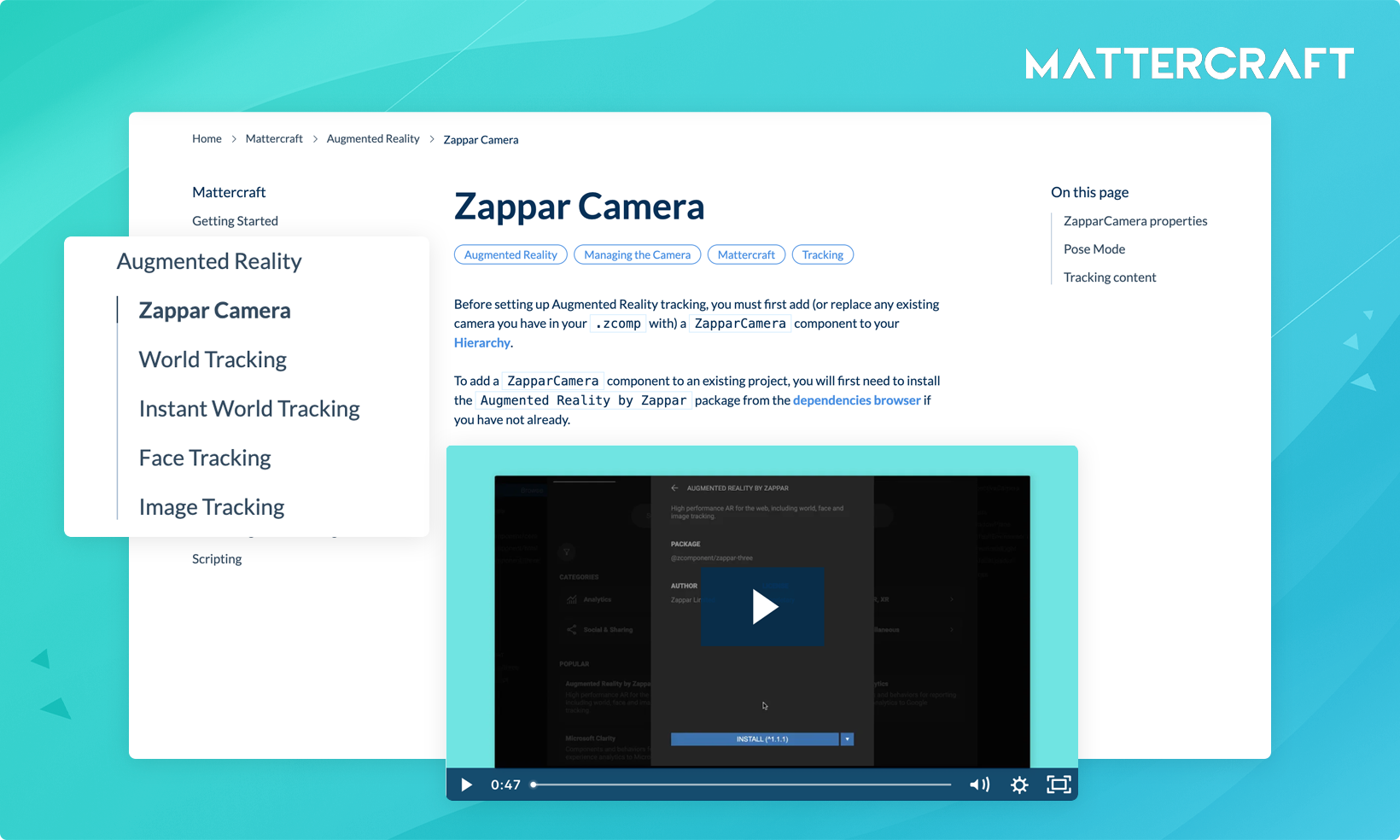Select Image Tracking in the sidebar

[212, 507]
